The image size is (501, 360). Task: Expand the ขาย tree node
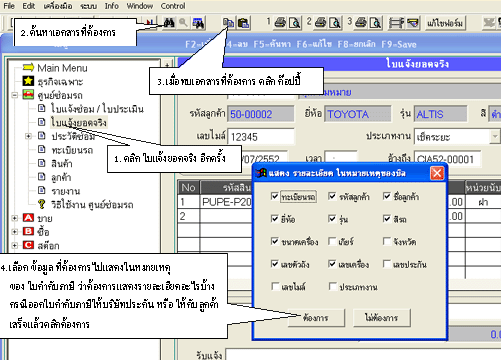point(14,218)
